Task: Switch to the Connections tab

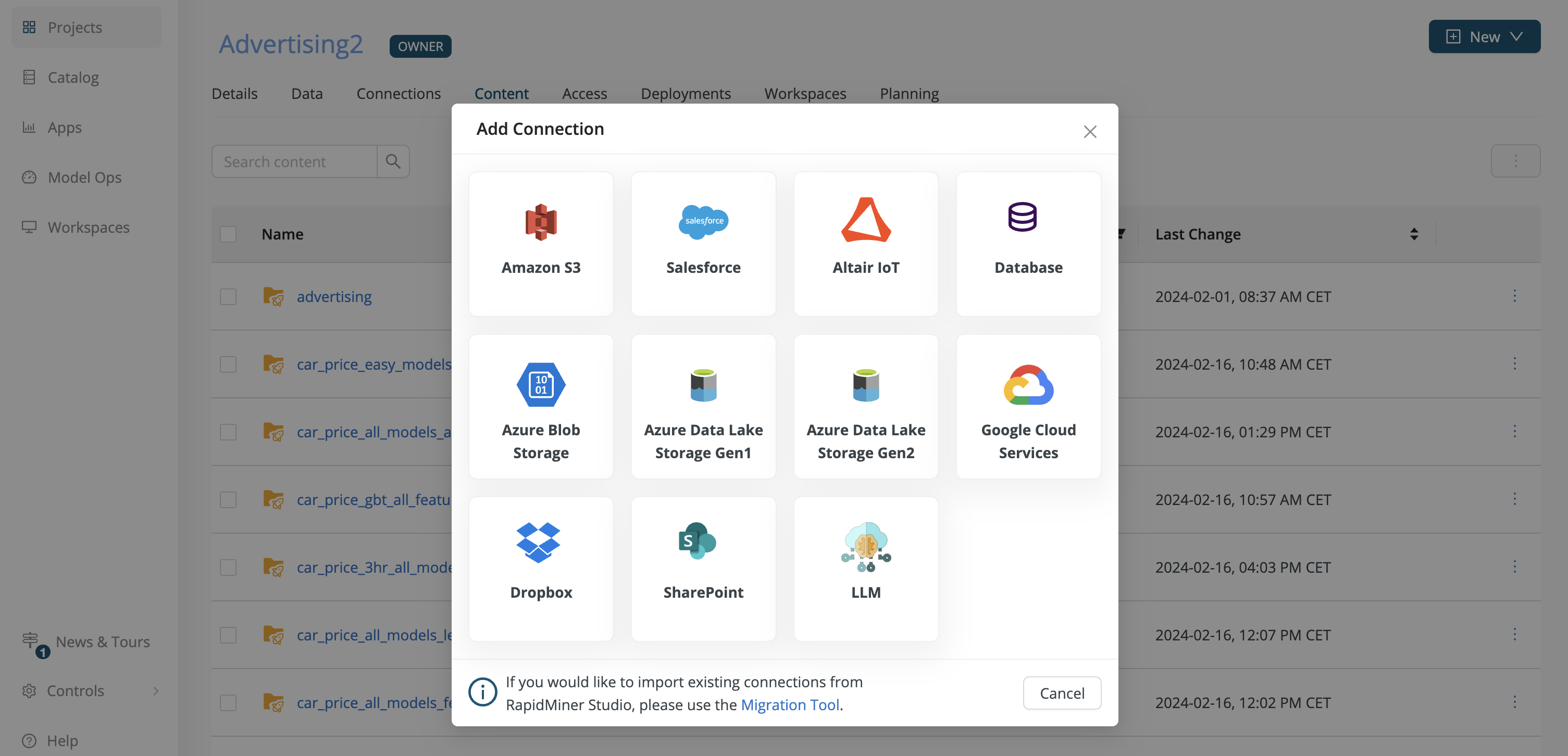Action: [x=398, y=93]
